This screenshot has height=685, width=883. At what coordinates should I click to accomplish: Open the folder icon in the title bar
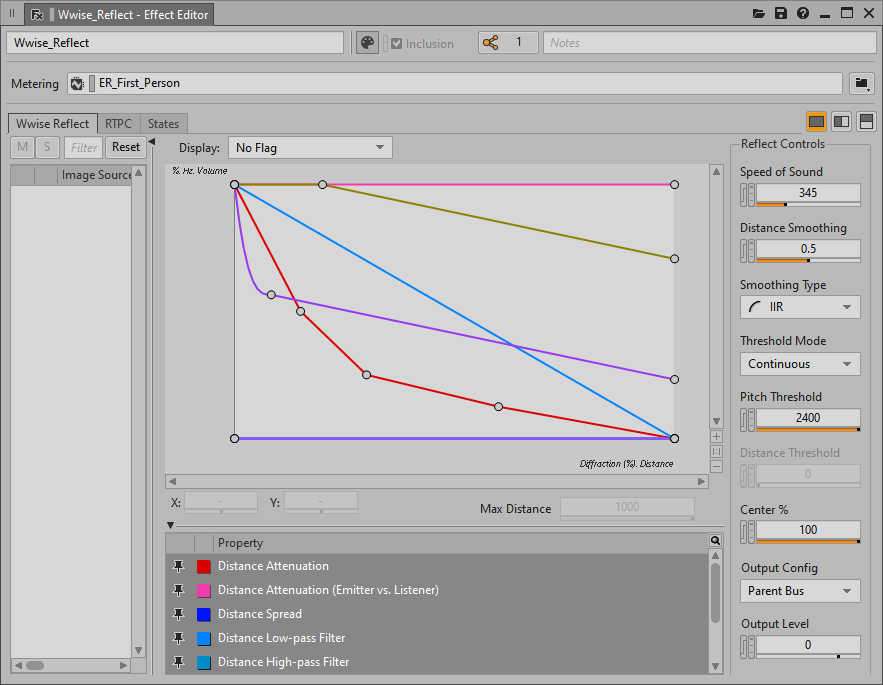click(x=759, y=14)
